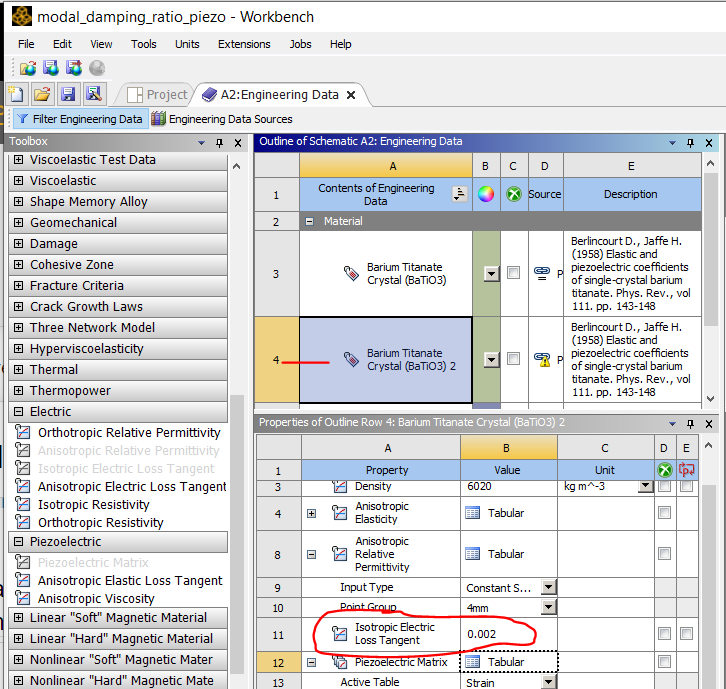Click the parameterize icon in properties column E header
726x689 pixels.
(686, 470)
